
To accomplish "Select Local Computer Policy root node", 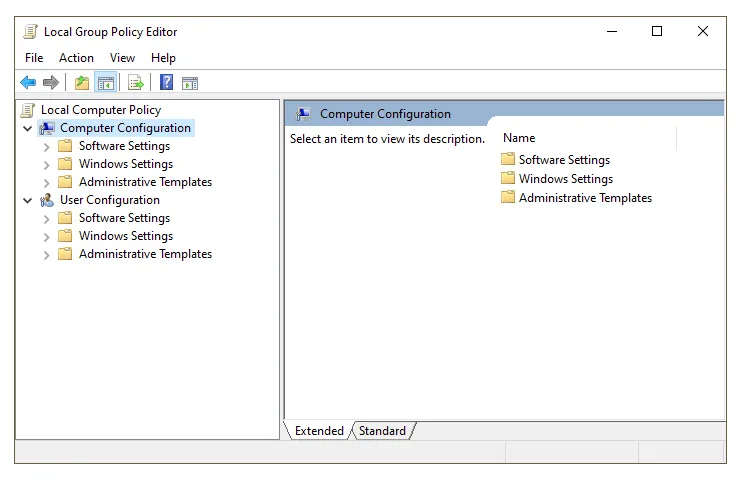I will coord(101,110).
